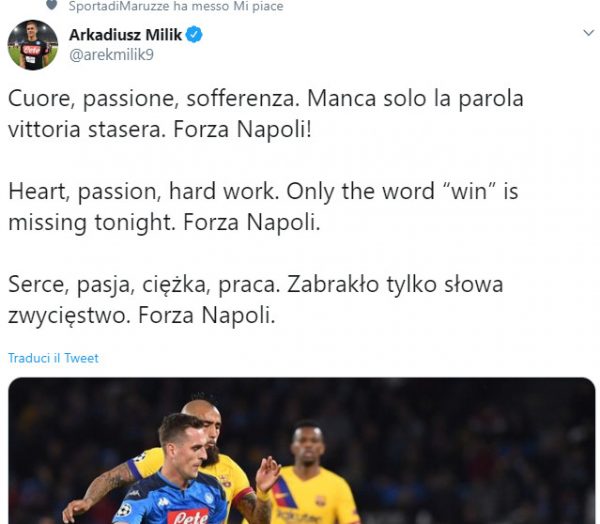
Task: Click the word "zwycięstwo" in the Polish text
Action: [x=75, y=314]
